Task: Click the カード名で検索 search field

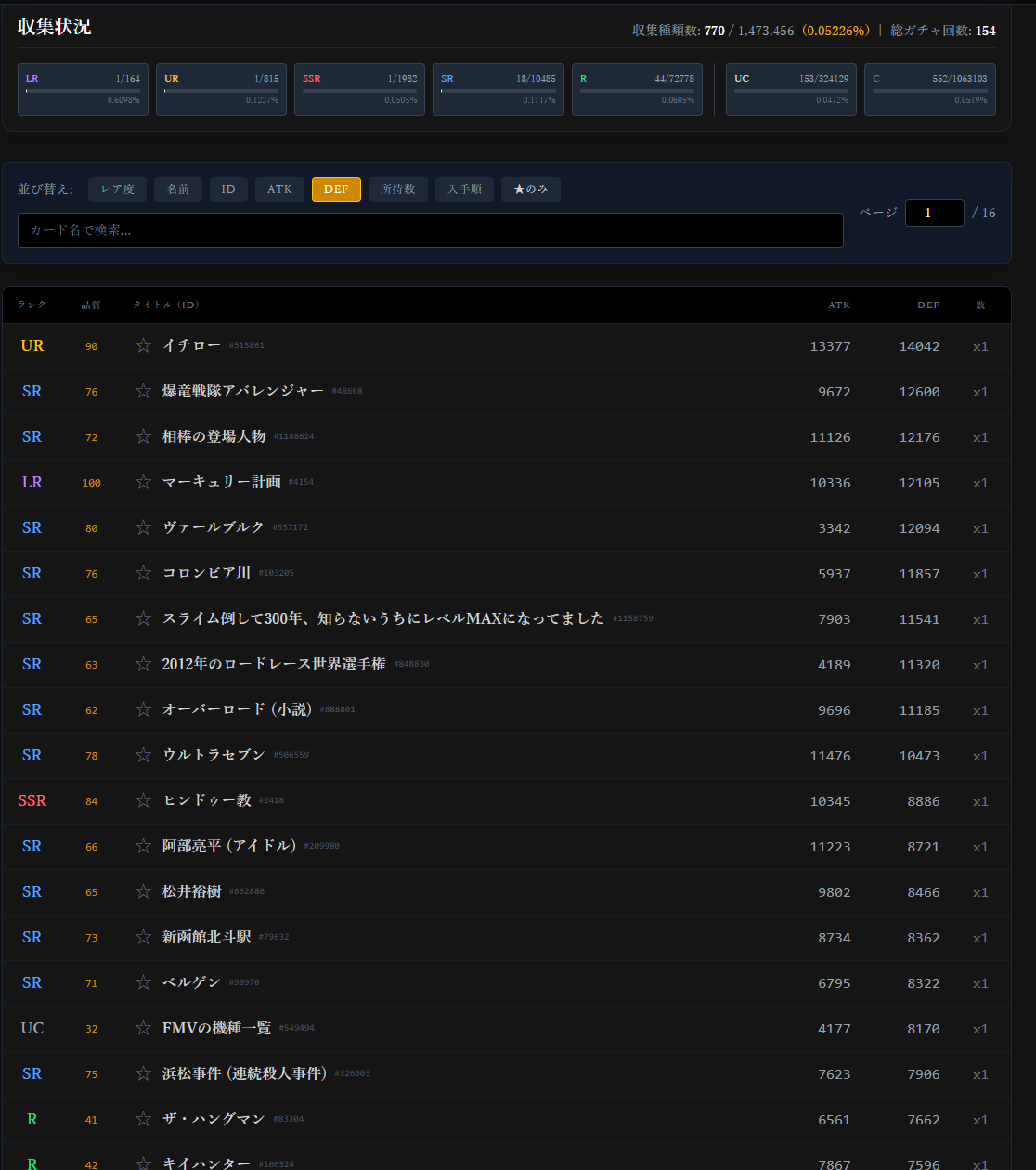Action: click(430, 230)
